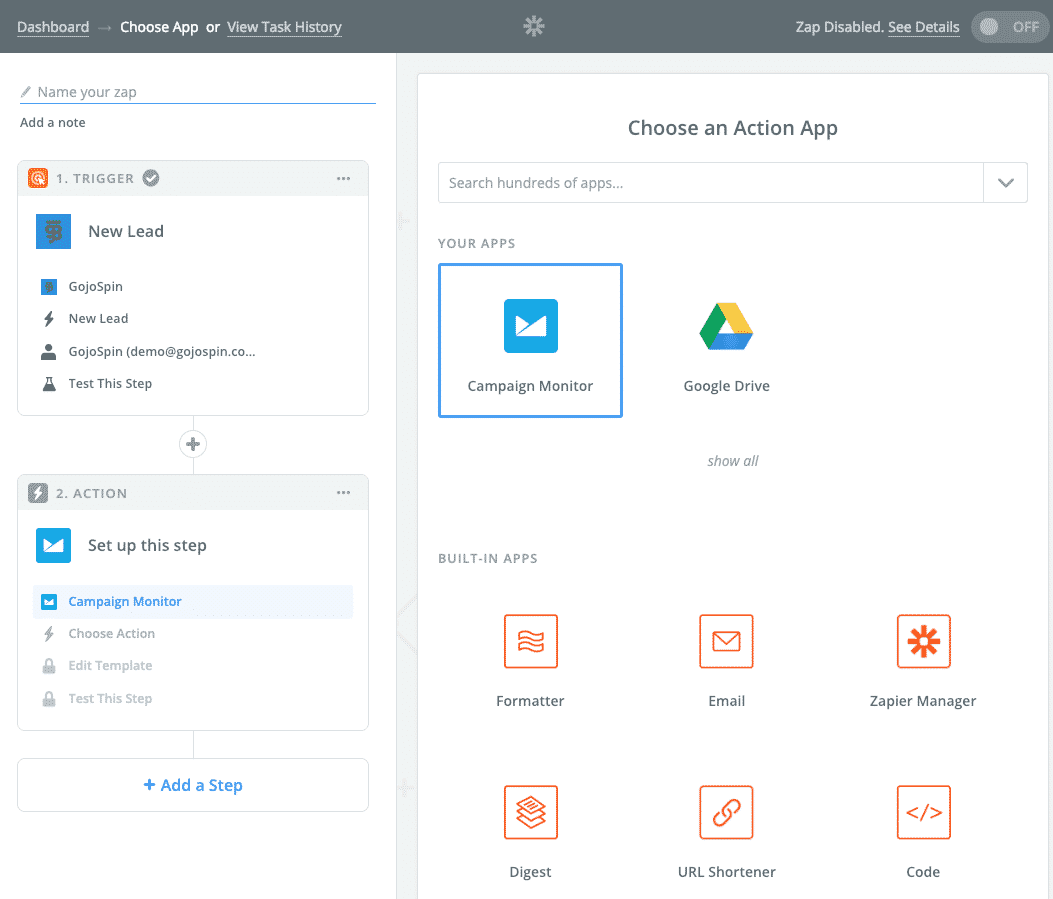
Task: Click the New Lead trigger title
Action: (x=126, y=232)
